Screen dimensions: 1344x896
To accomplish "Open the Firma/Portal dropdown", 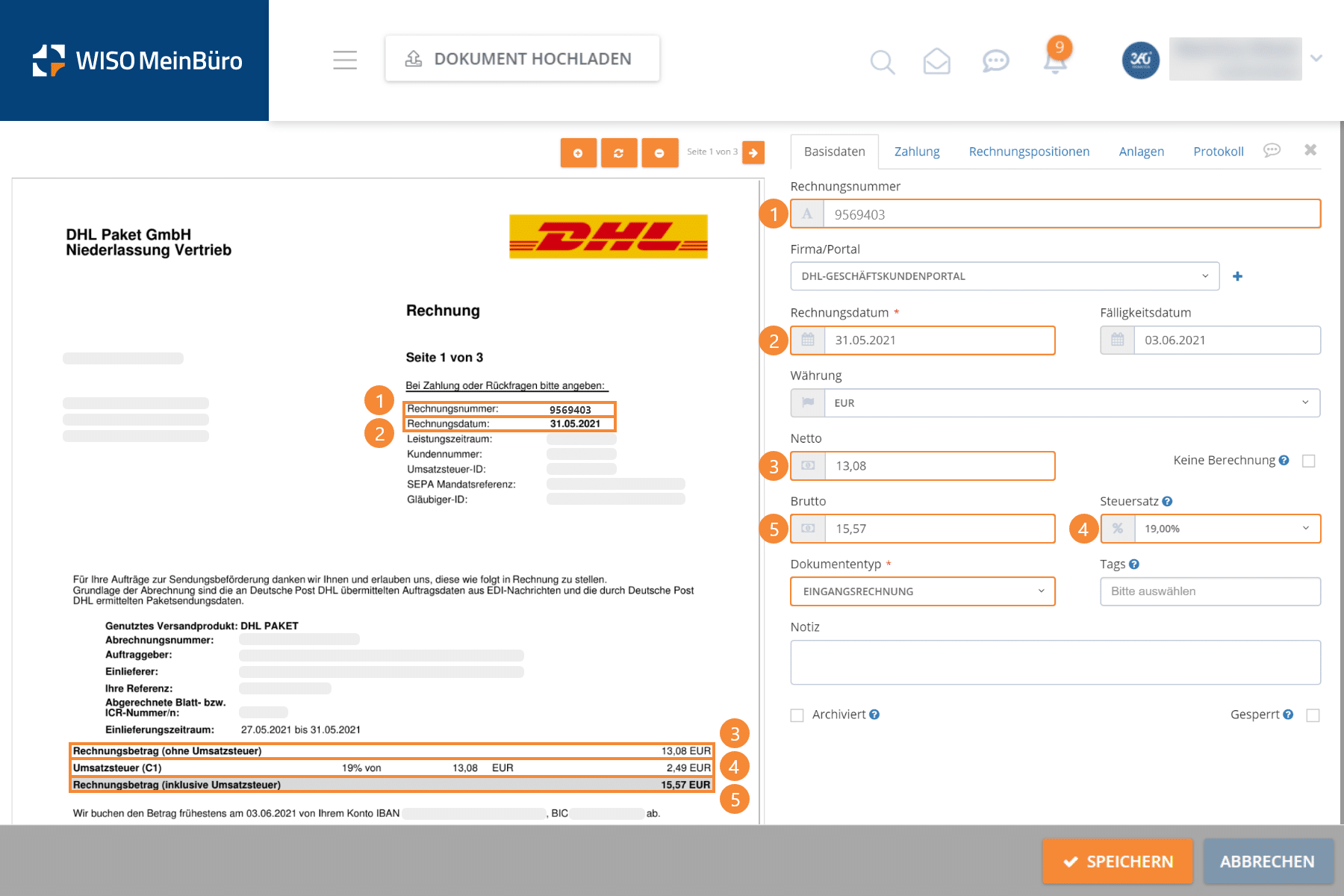I will click(x=1005, y=276).
